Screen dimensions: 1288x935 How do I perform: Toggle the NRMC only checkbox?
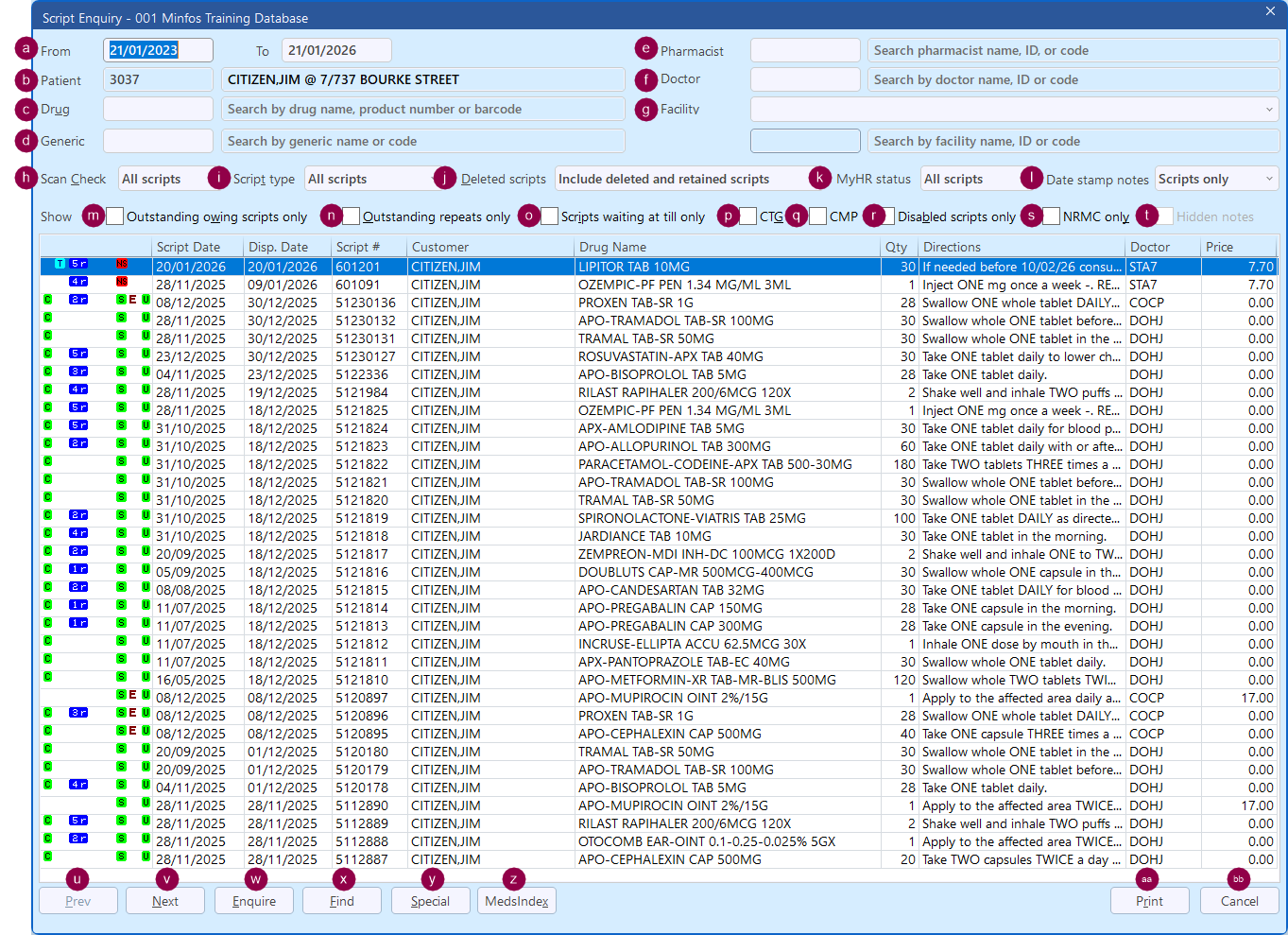pyautogui.click(x=1051, y=216)
